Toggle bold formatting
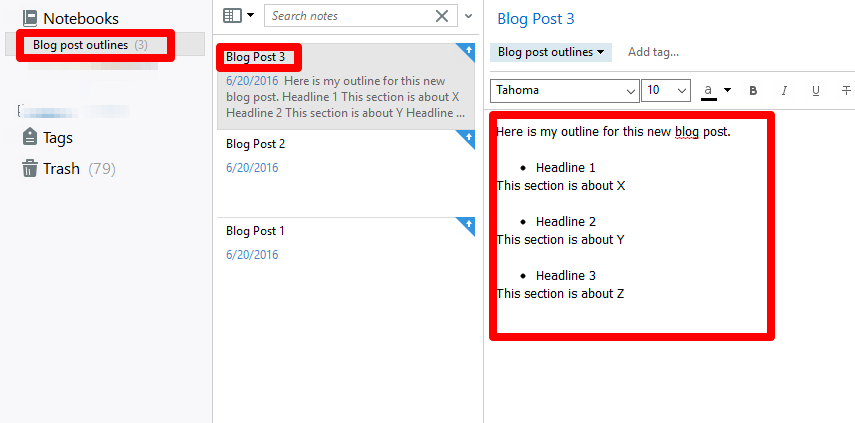This screenshot has width=855, height=423. point(753,91)
